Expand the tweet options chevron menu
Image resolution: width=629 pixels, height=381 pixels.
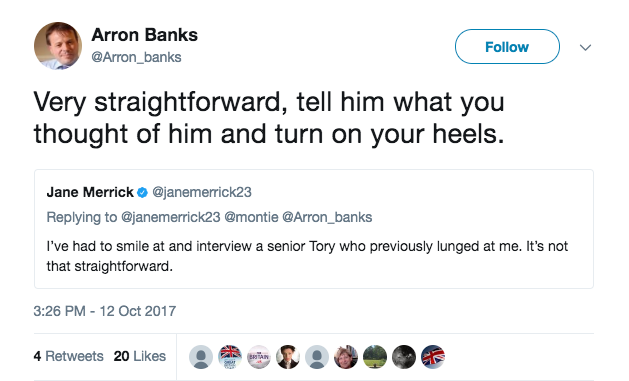click(x=585, y=48)
